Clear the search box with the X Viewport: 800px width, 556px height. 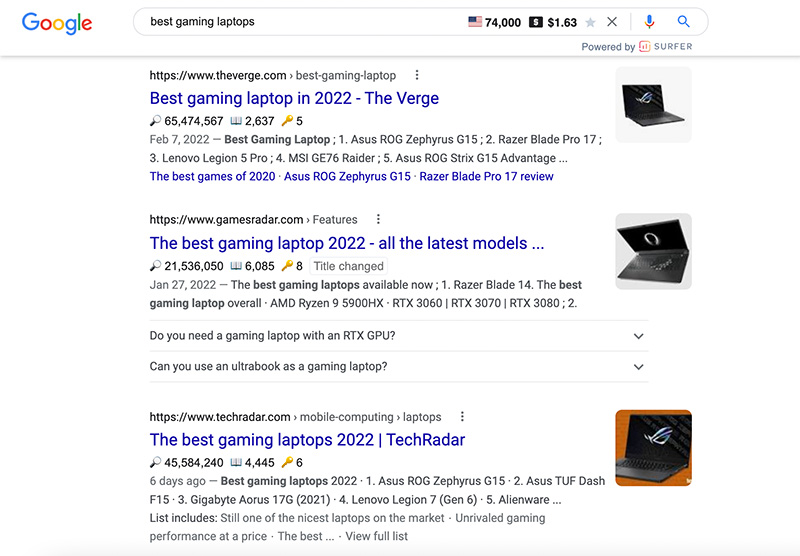612,21
